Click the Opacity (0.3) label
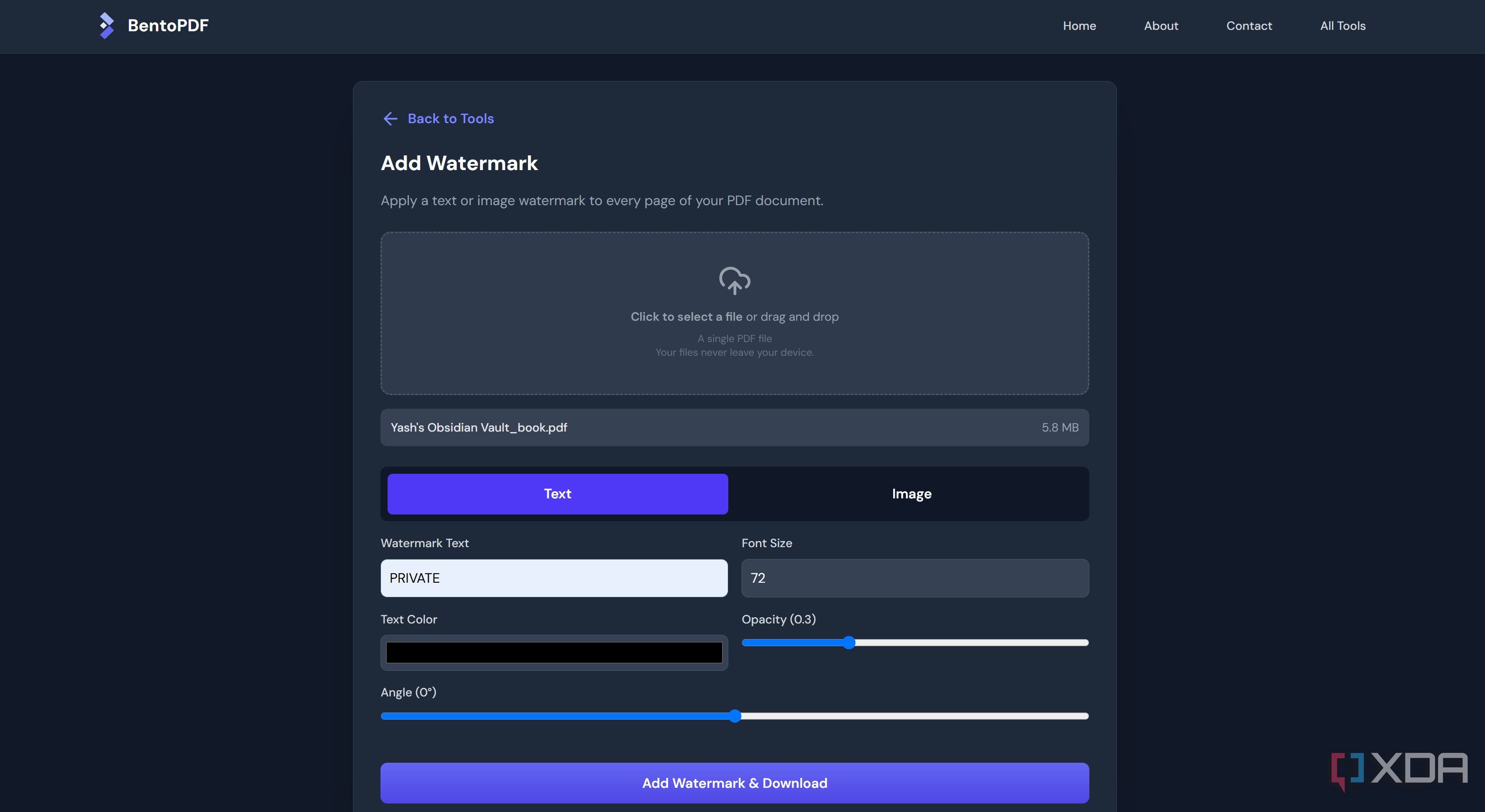1485x812 pixels. pyautogui.click(x=778, y=620)
